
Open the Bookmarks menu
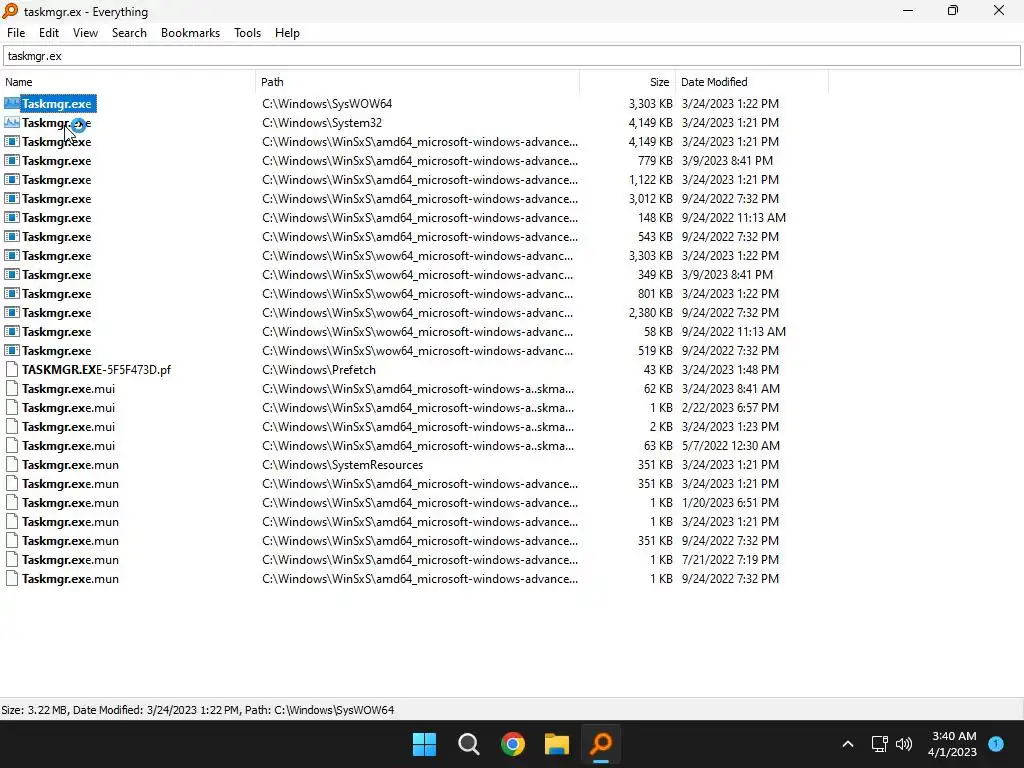[x=190, y=33]
